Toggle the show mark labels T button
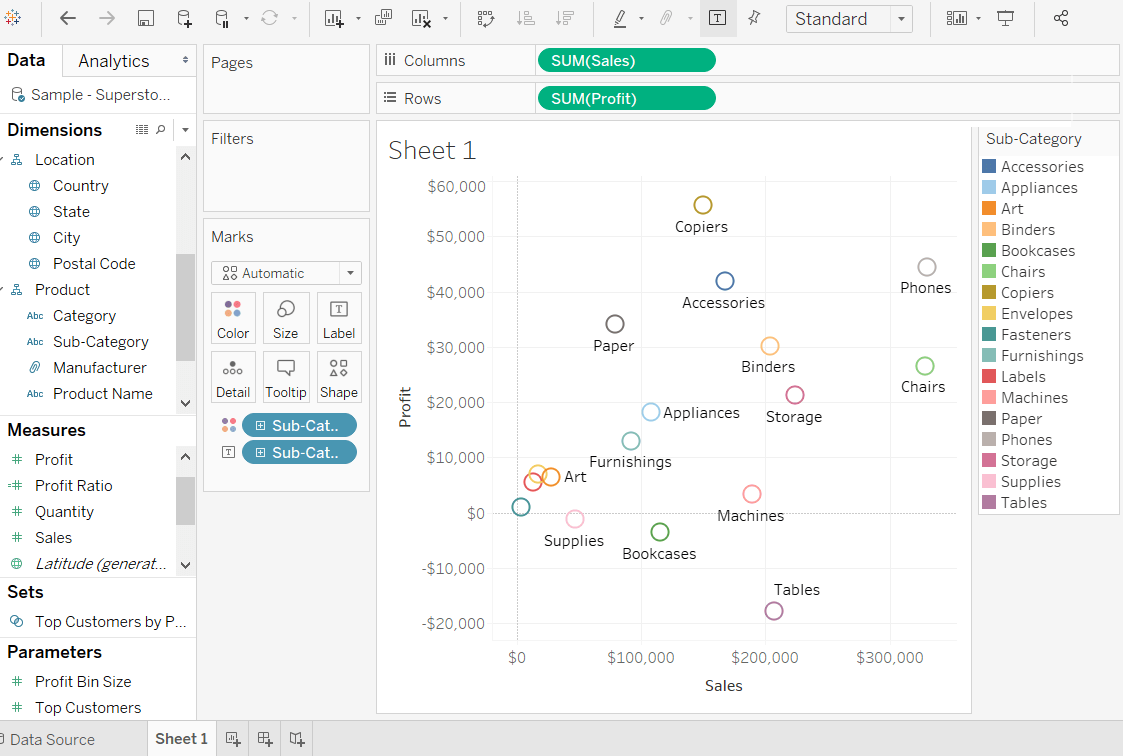This screenshot has width=1123, height=756. tap(717, 19)
